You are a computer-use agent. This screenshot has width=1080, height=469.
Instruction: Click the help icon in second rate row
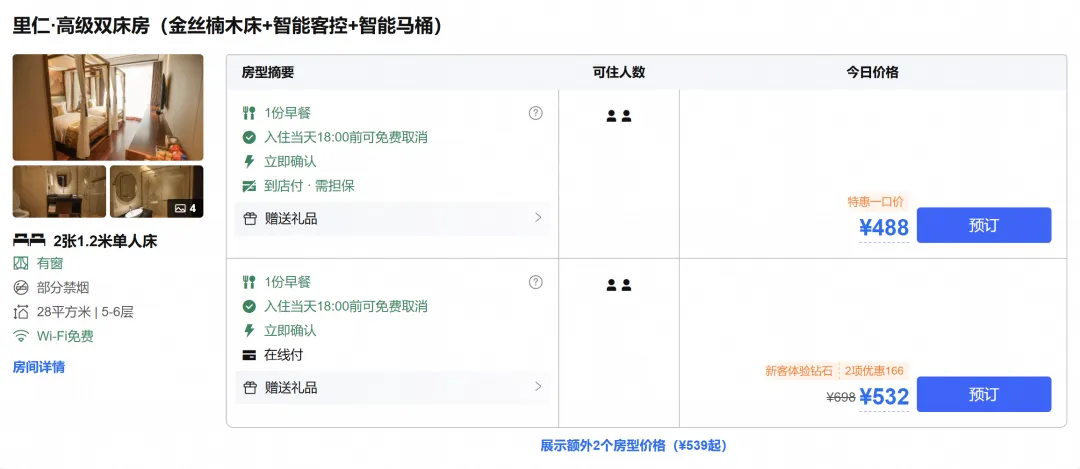(x=535, y=282)
